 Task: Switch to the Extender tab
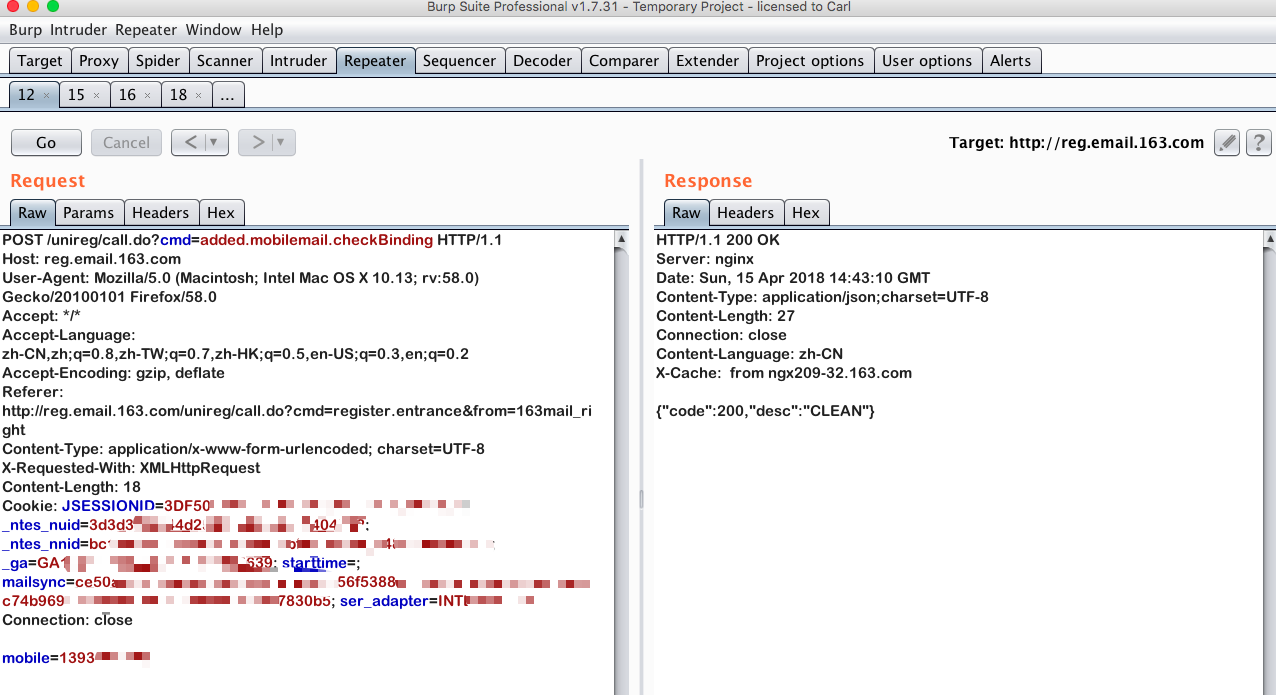click(x=708, y=61)
